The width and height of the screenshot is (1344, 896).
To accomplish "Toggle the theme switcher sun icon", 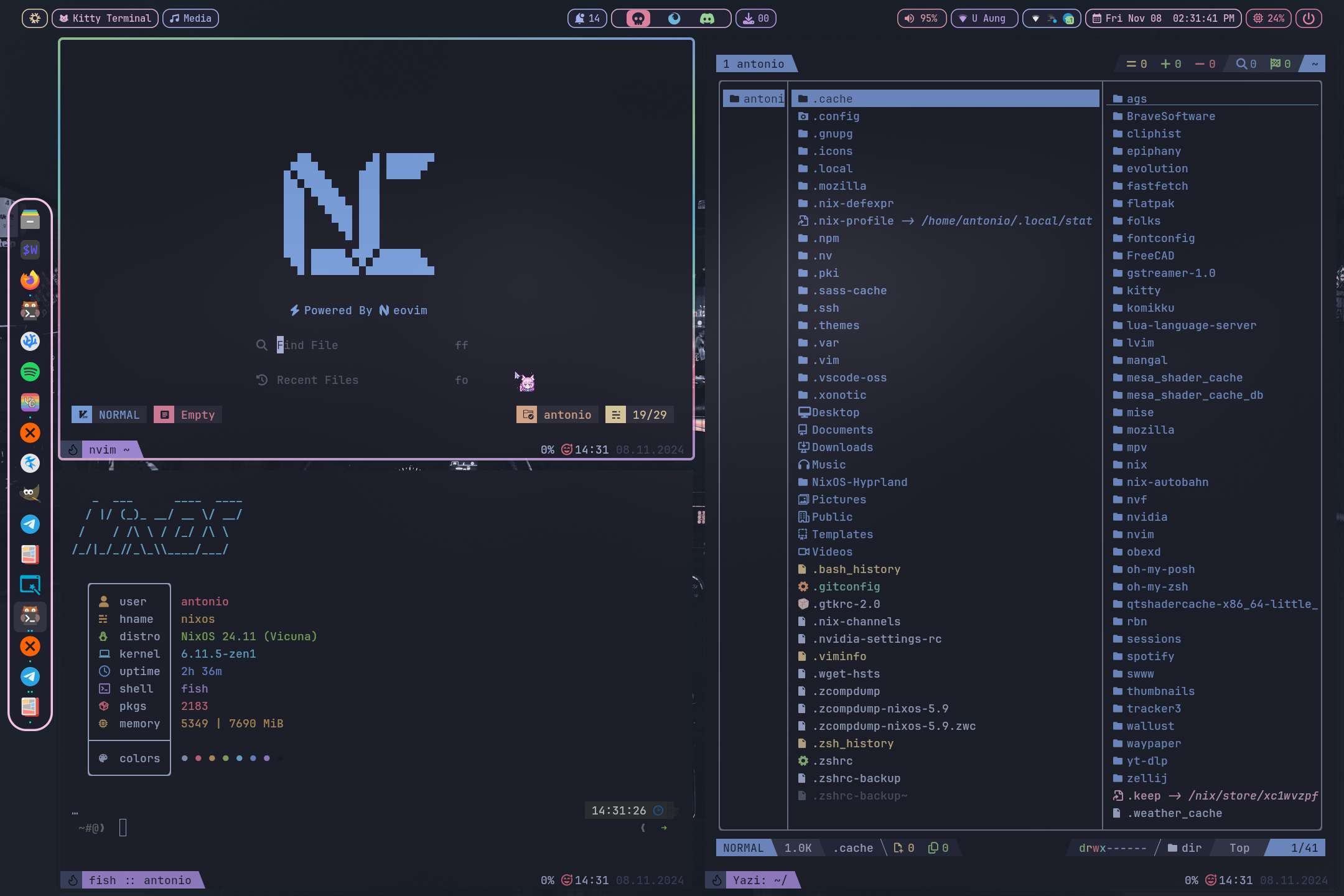I will pos(35,19).
